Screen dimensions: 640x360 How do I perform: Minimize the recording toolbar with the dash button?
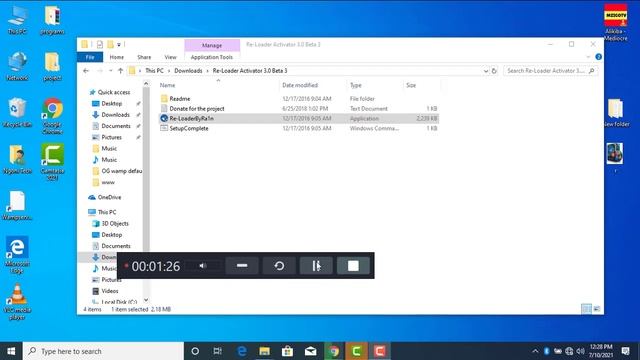pos(242,266)
